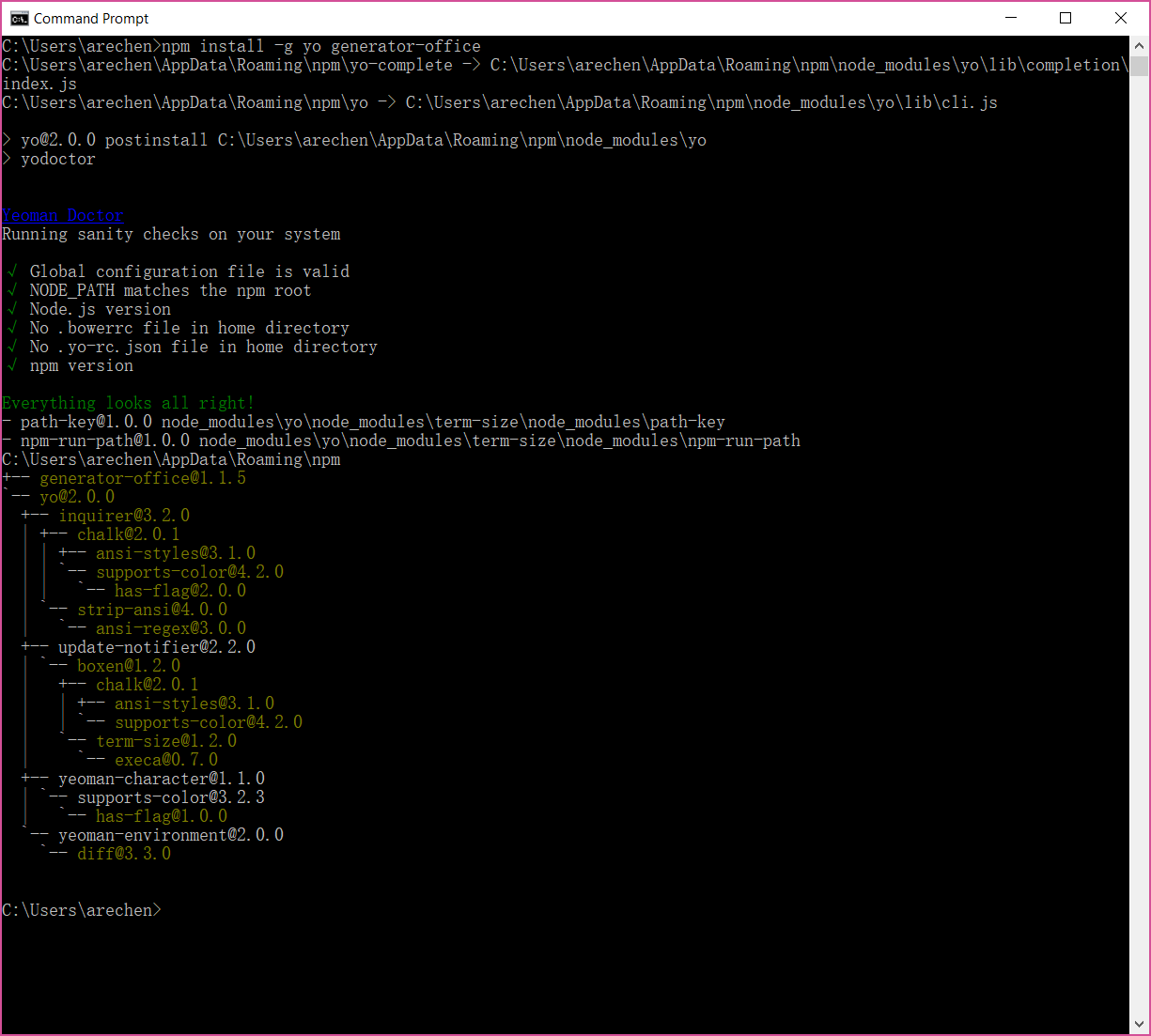Click the checkmark beside Global configuration check
1151x1036 pixels.
(x=10, y=271)
